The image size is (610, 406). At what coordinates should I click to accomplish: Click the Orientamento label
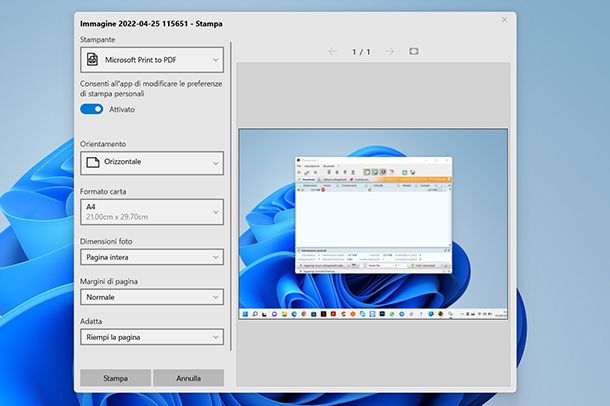103,144
